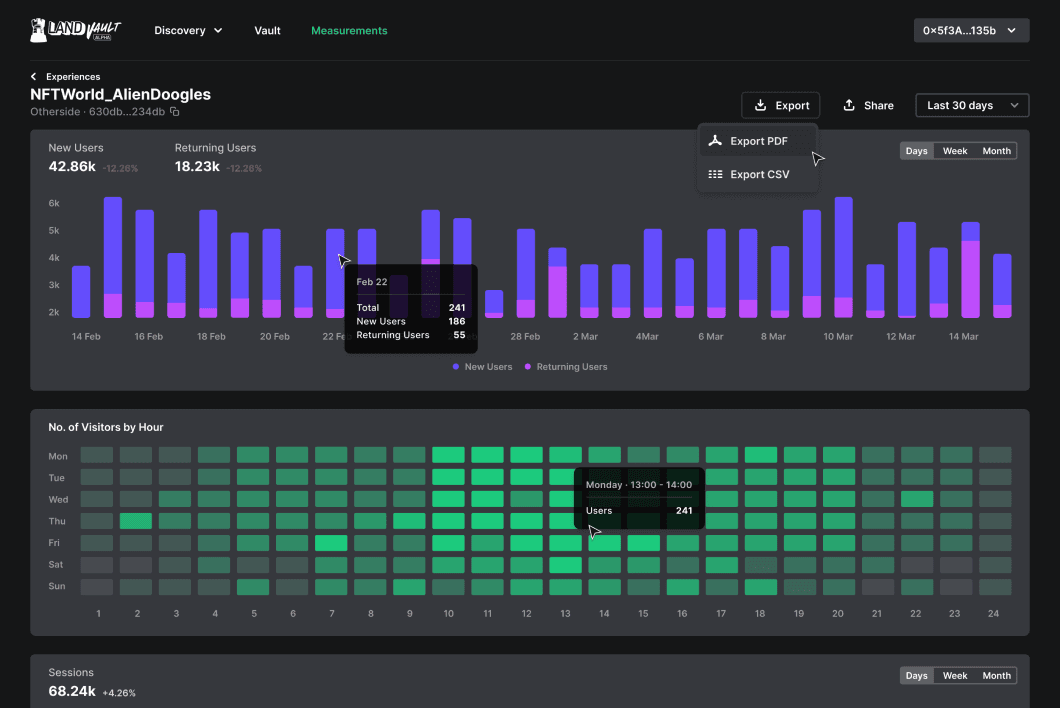This screenshot has height=708, width=1060.
Task: Select Export CSV from the export menu
Action: 757,174
